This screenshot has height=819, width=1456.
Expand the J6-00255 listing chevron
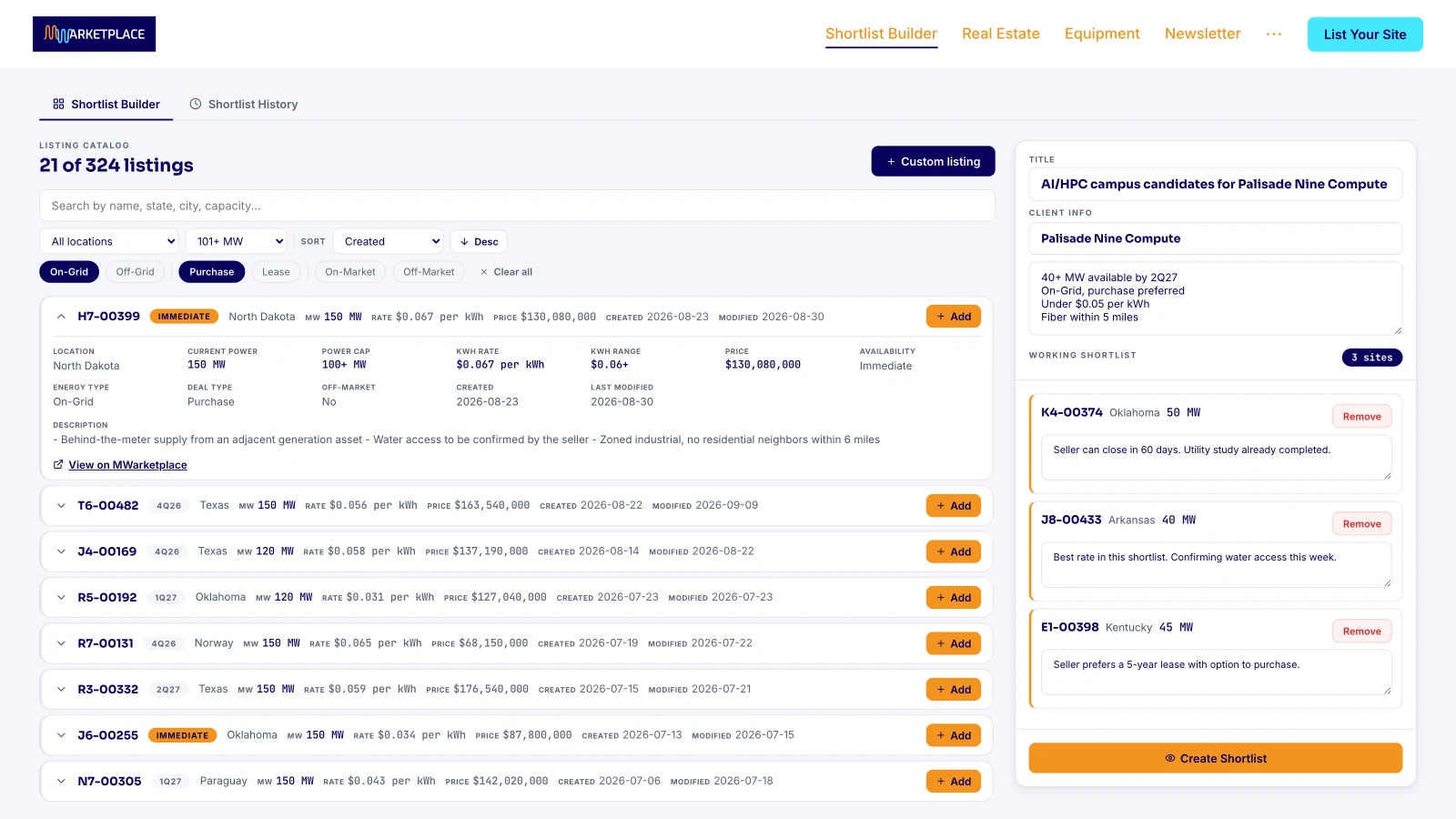click(x=61, y=735)
